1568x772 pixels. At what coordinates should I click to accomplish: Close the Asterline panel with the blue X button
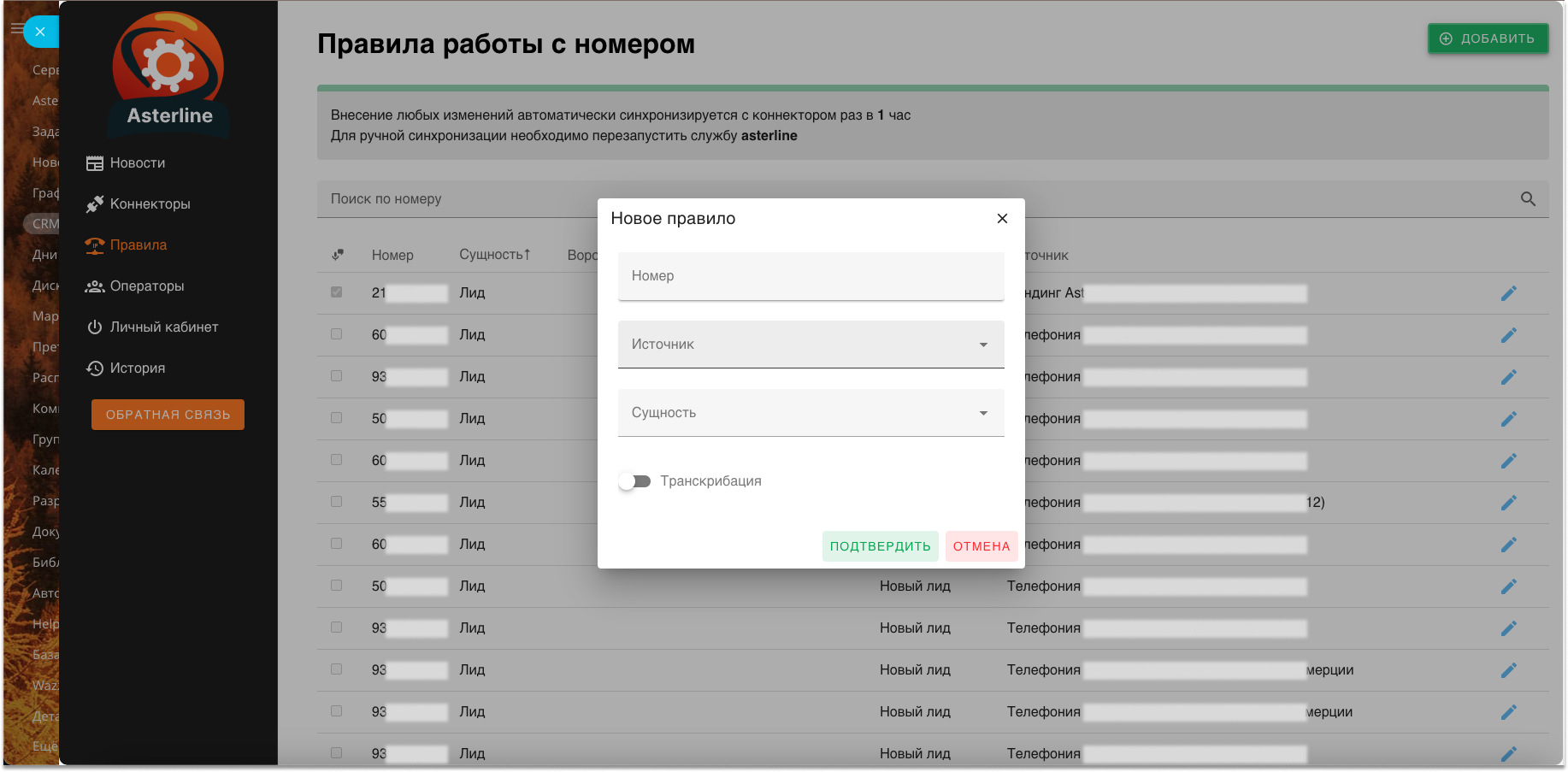(x=40, y=32)
